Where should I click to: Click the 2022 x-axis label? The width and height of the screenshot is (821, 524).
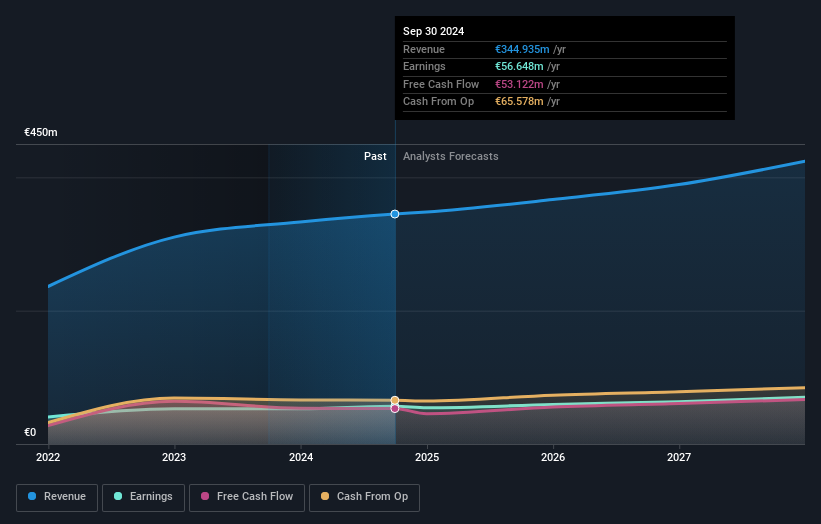(48, 458)
